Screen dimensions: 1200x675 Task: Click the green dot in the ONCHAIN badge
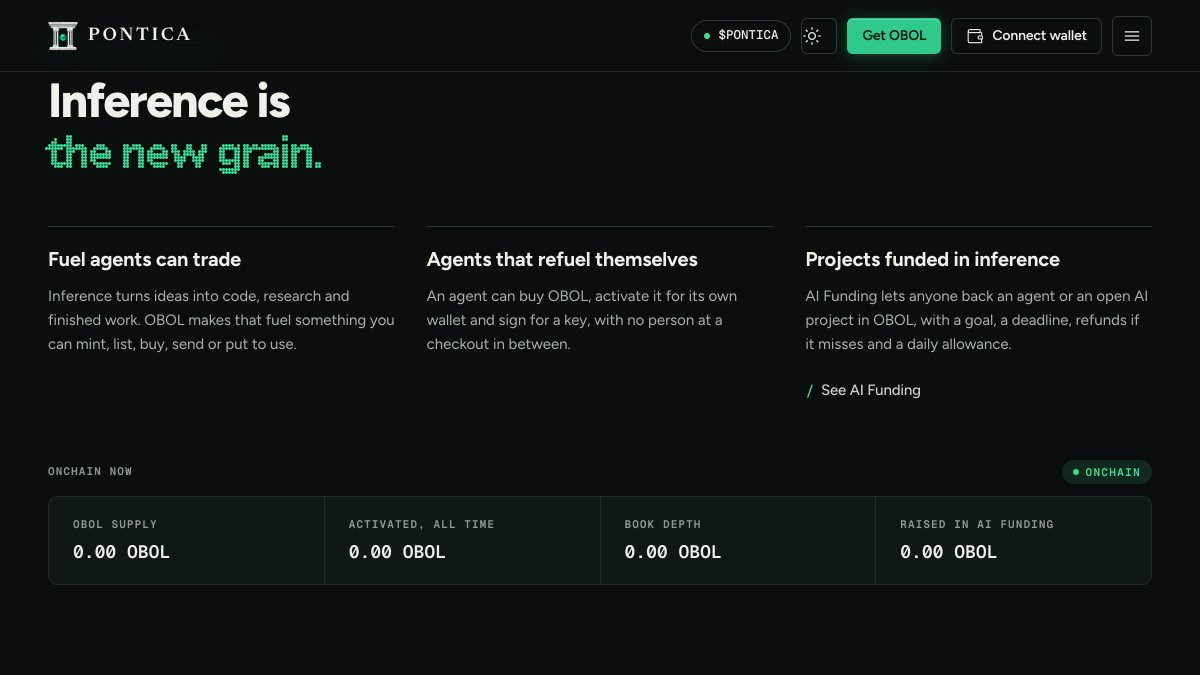1076,472
